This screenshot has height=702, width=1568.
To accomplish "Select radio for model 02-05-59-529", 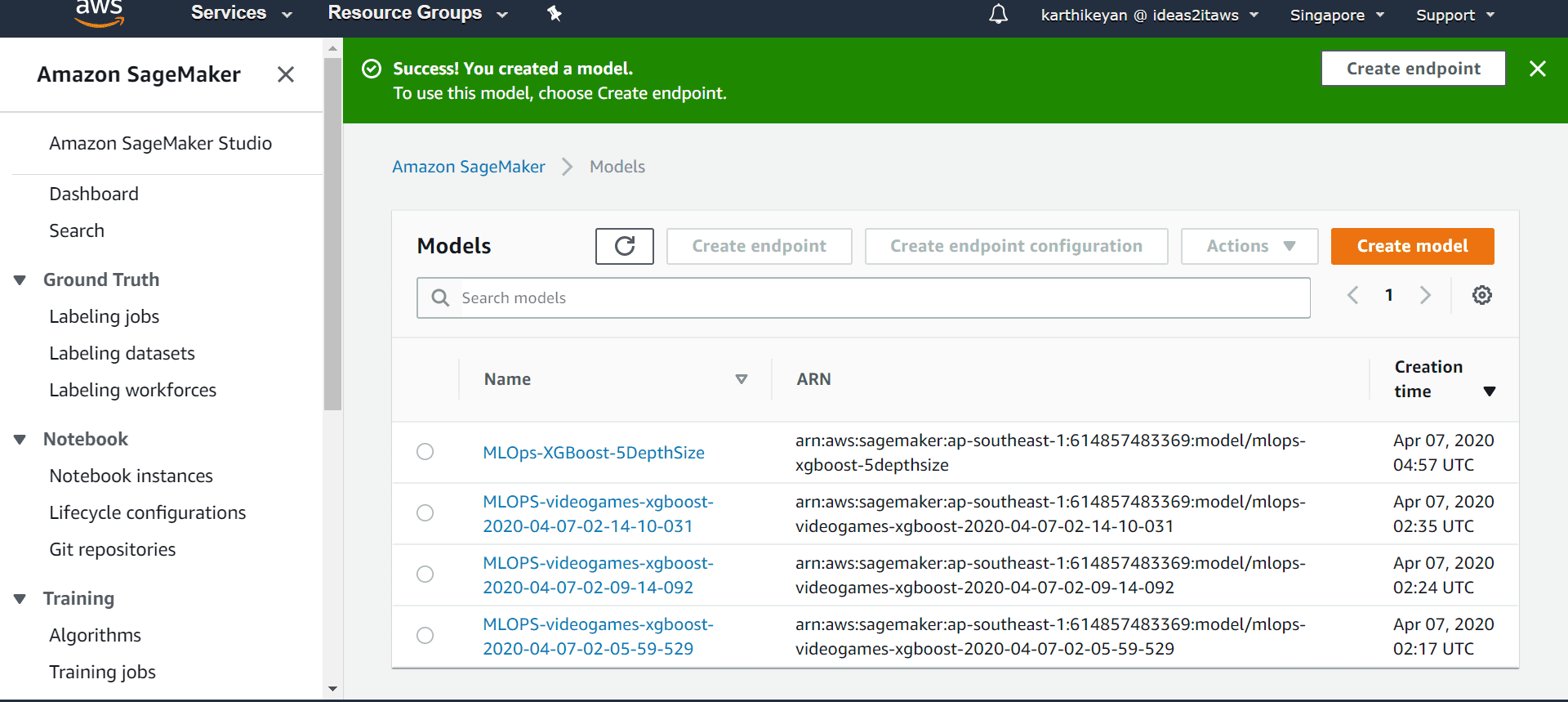I will [x=425, y=636].
